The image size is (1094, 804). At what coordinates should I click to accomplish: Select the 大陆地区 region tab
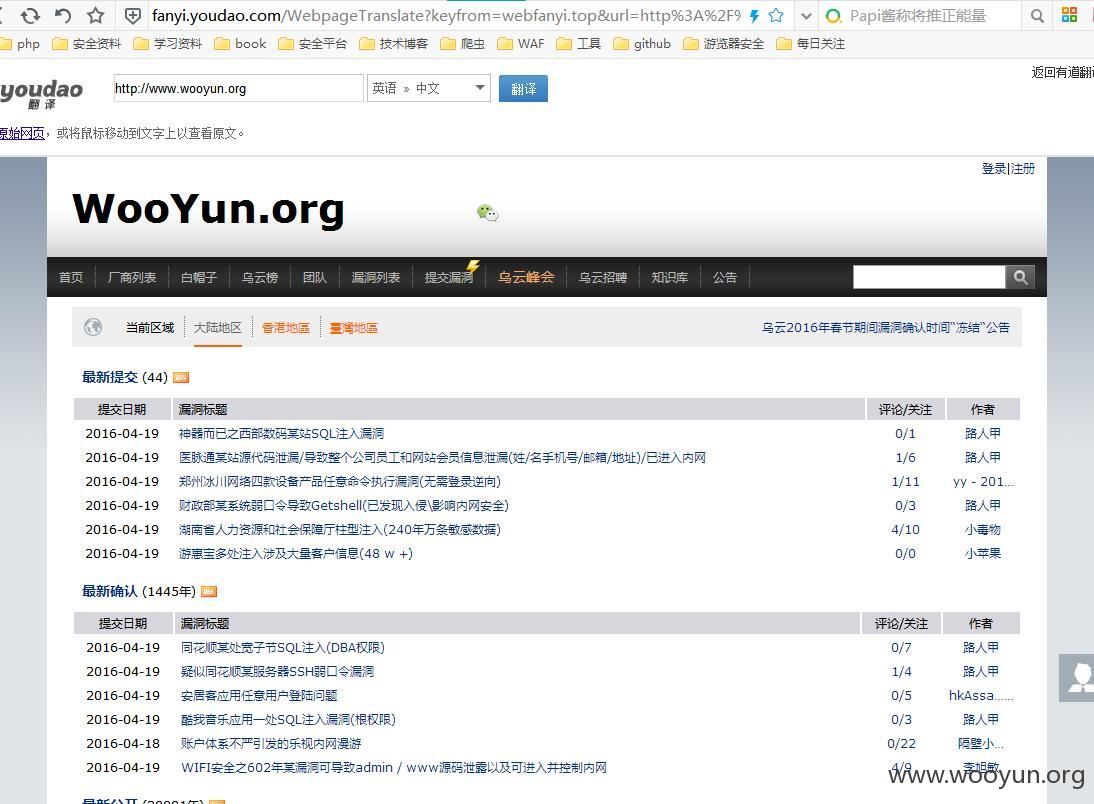[218, 327]
